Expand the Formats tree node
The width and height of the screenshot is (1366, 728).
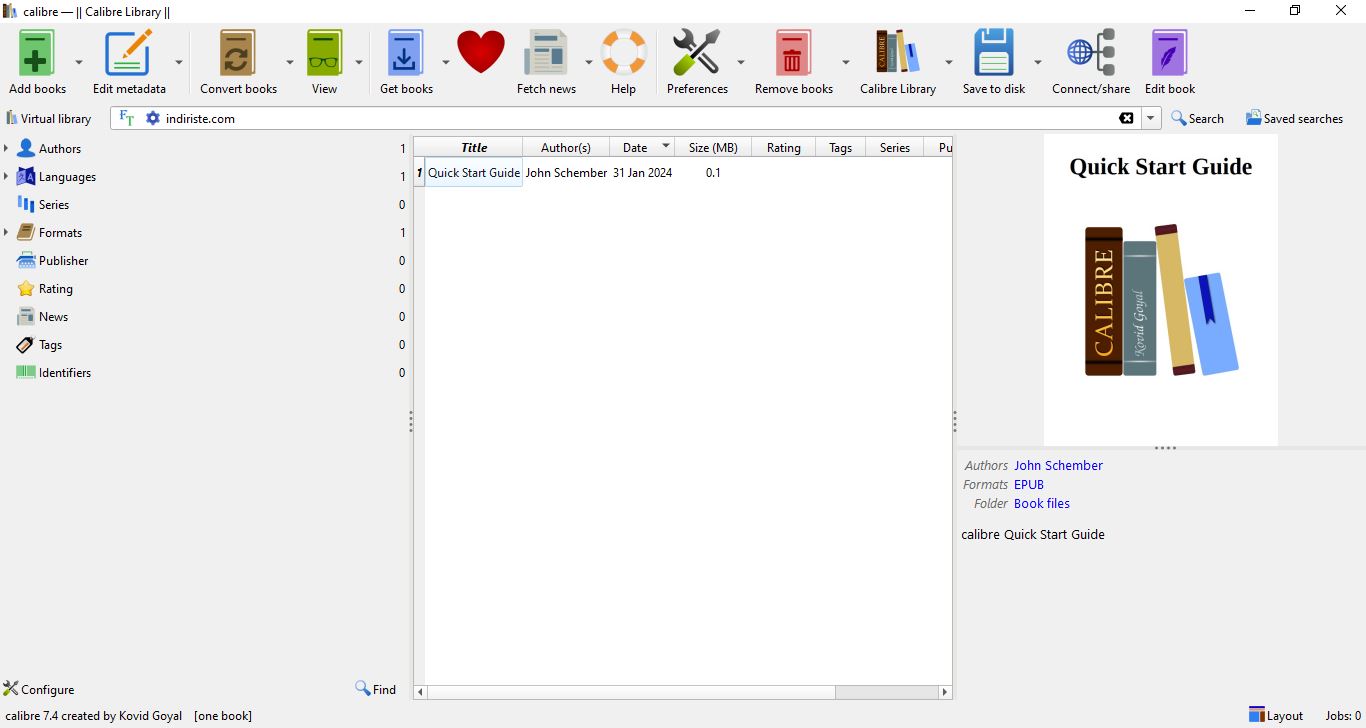[6, 232]
